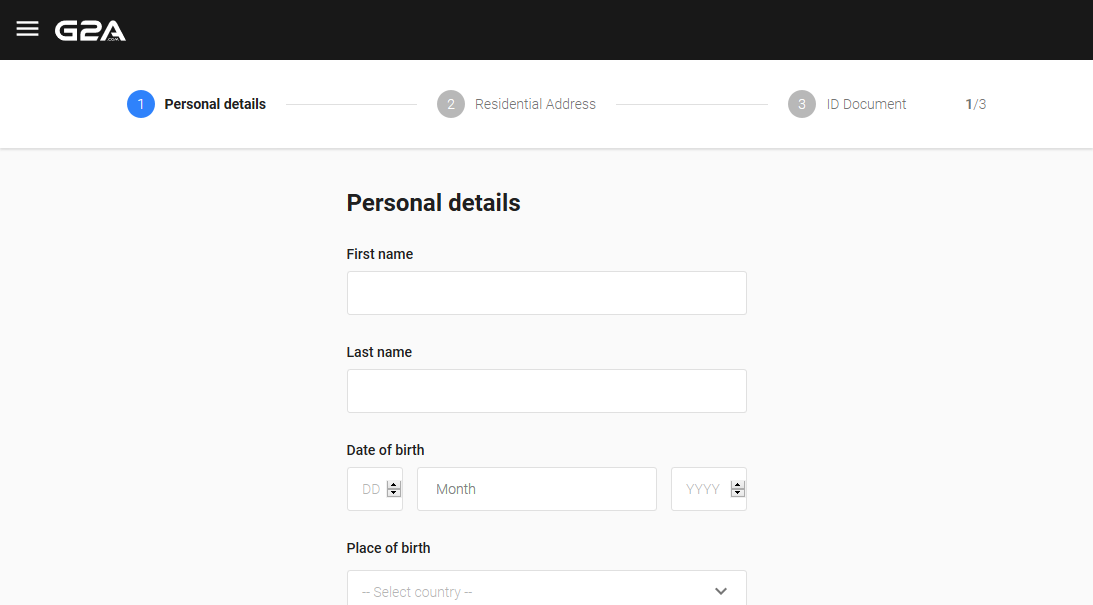The image size is (1093, 605).
Task: Increase day with DD up arrow
Action: pyautogui.click(x=394, y=485)
